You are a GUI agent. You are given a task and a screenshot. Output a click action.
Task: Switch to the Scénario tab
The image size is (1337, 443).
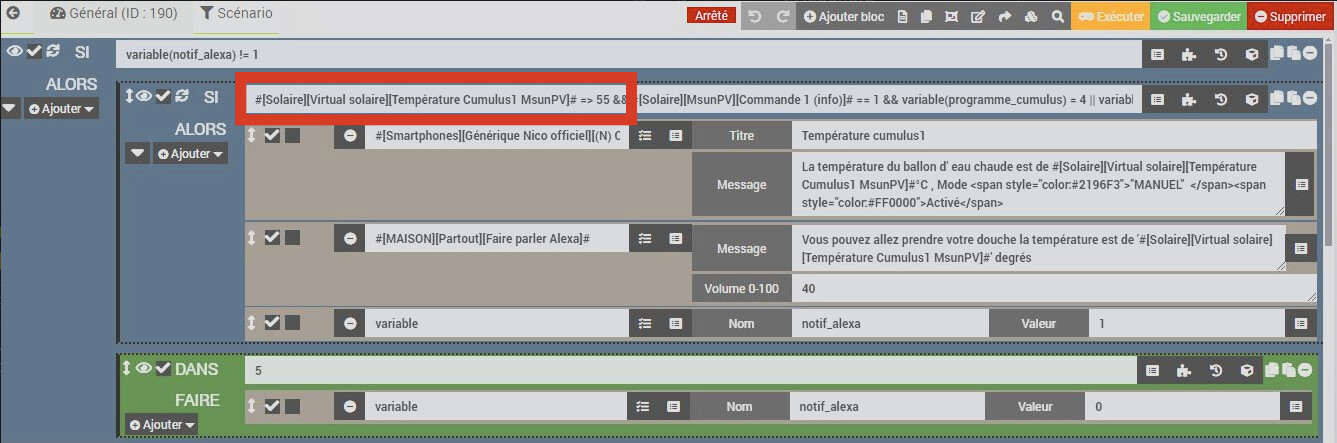pos(236,14)
